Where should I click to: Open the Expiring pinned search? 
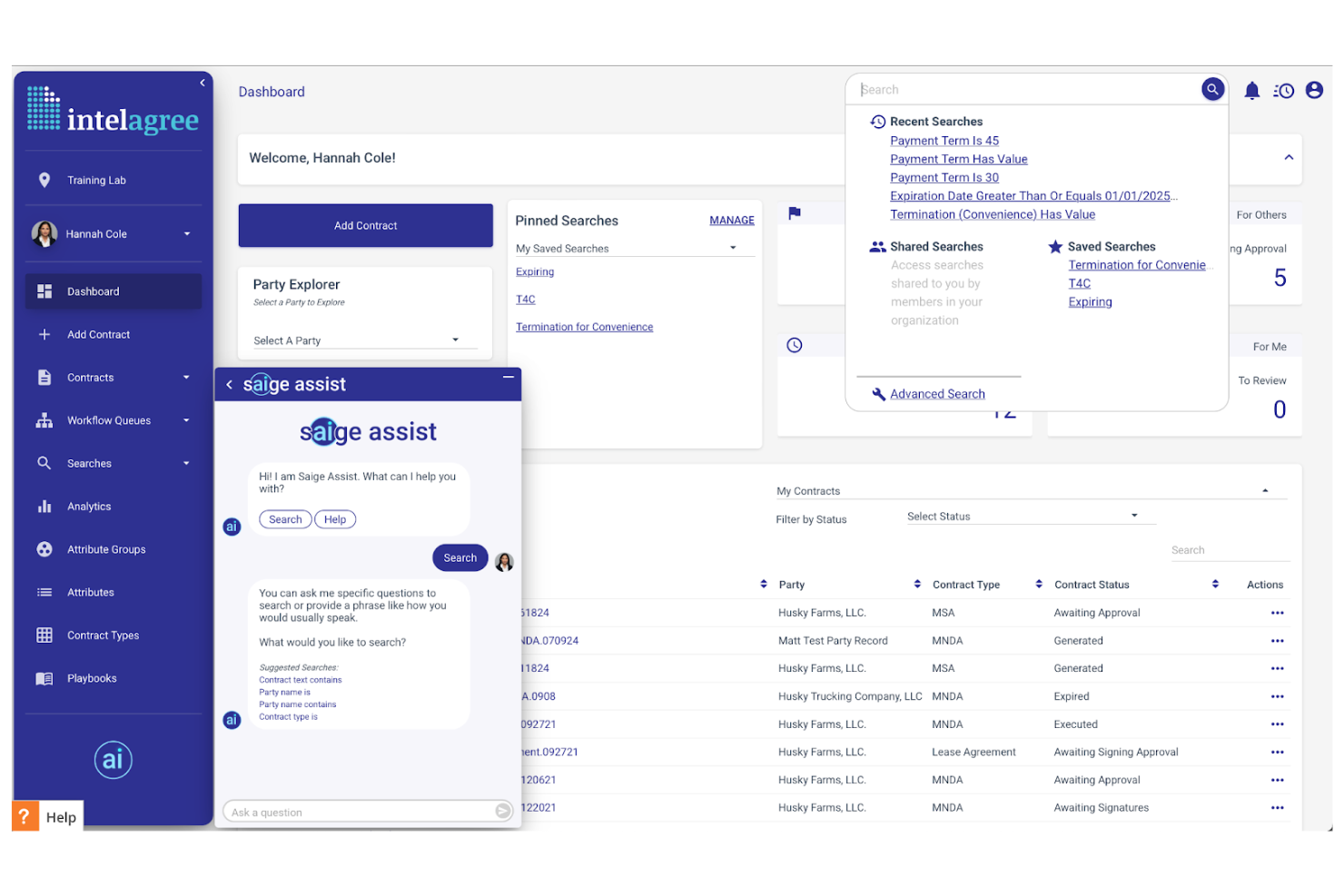[535, 272]
